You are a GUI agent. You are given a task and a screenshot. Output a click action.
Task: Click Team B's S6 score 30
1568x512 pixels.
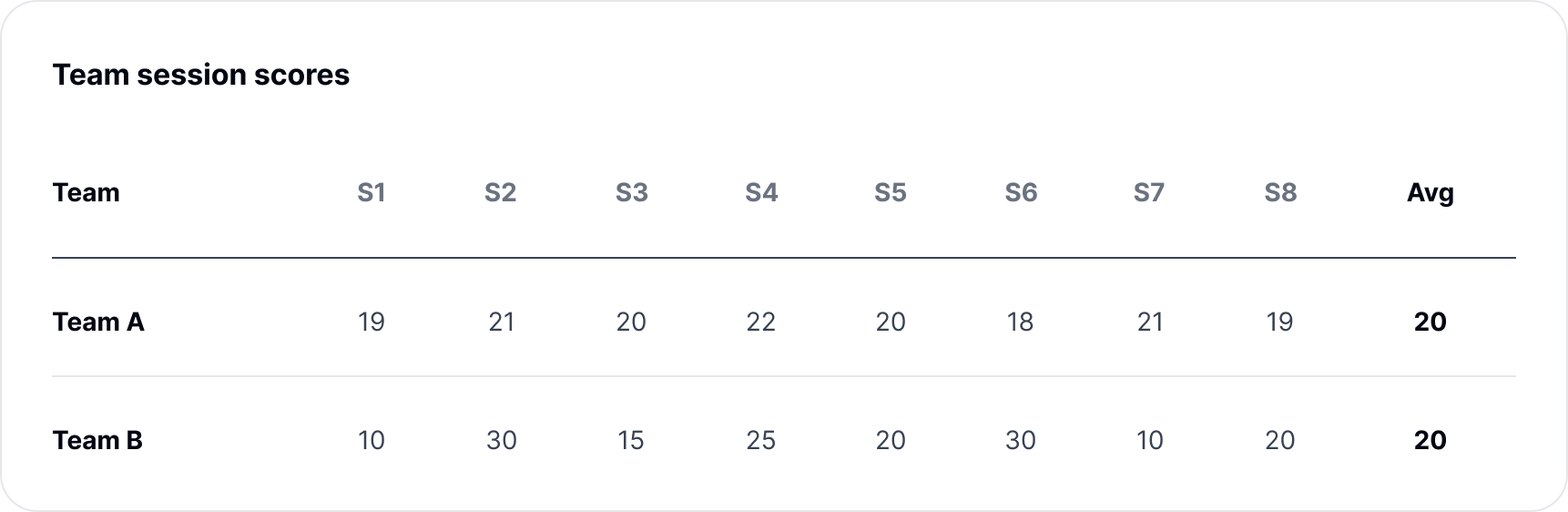coord(1021,440)
